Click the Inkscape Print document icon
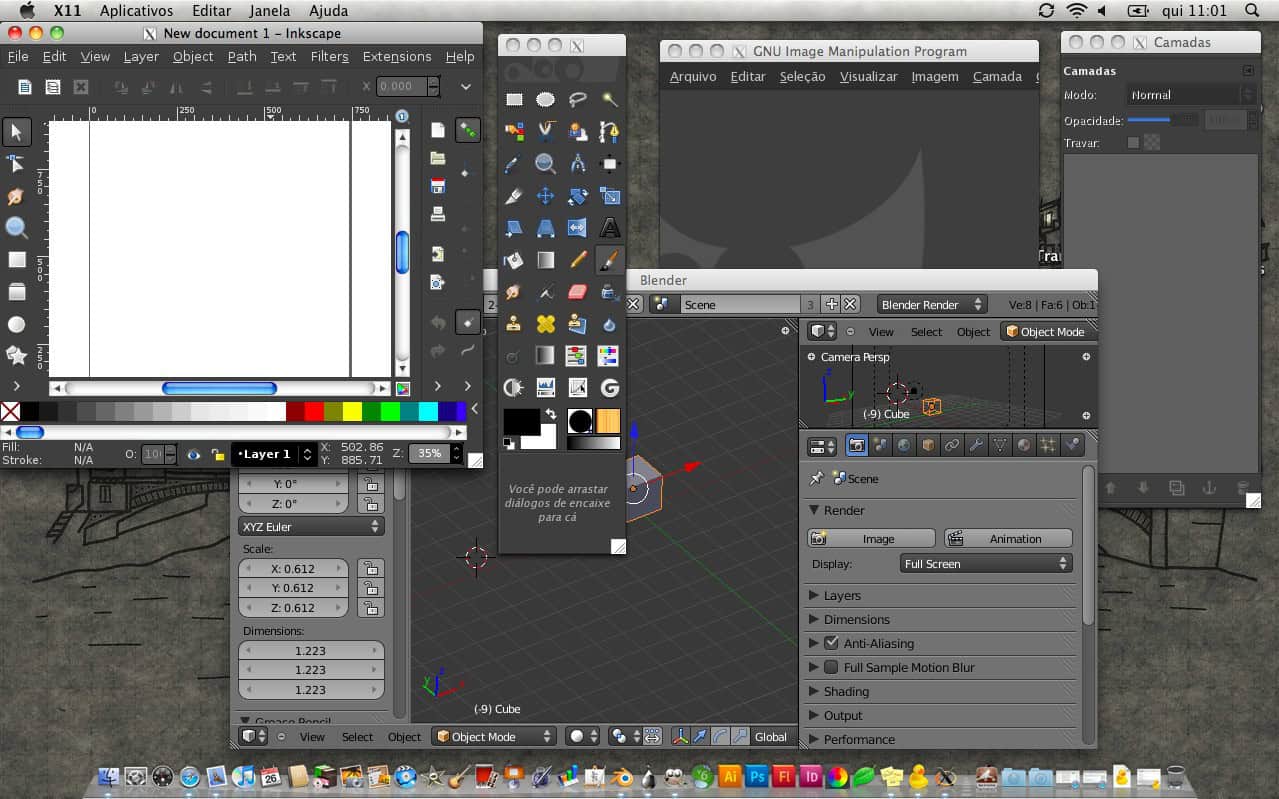Viewport: 1279px width, 799px height. pyautogui.click(x=438, y=214)
